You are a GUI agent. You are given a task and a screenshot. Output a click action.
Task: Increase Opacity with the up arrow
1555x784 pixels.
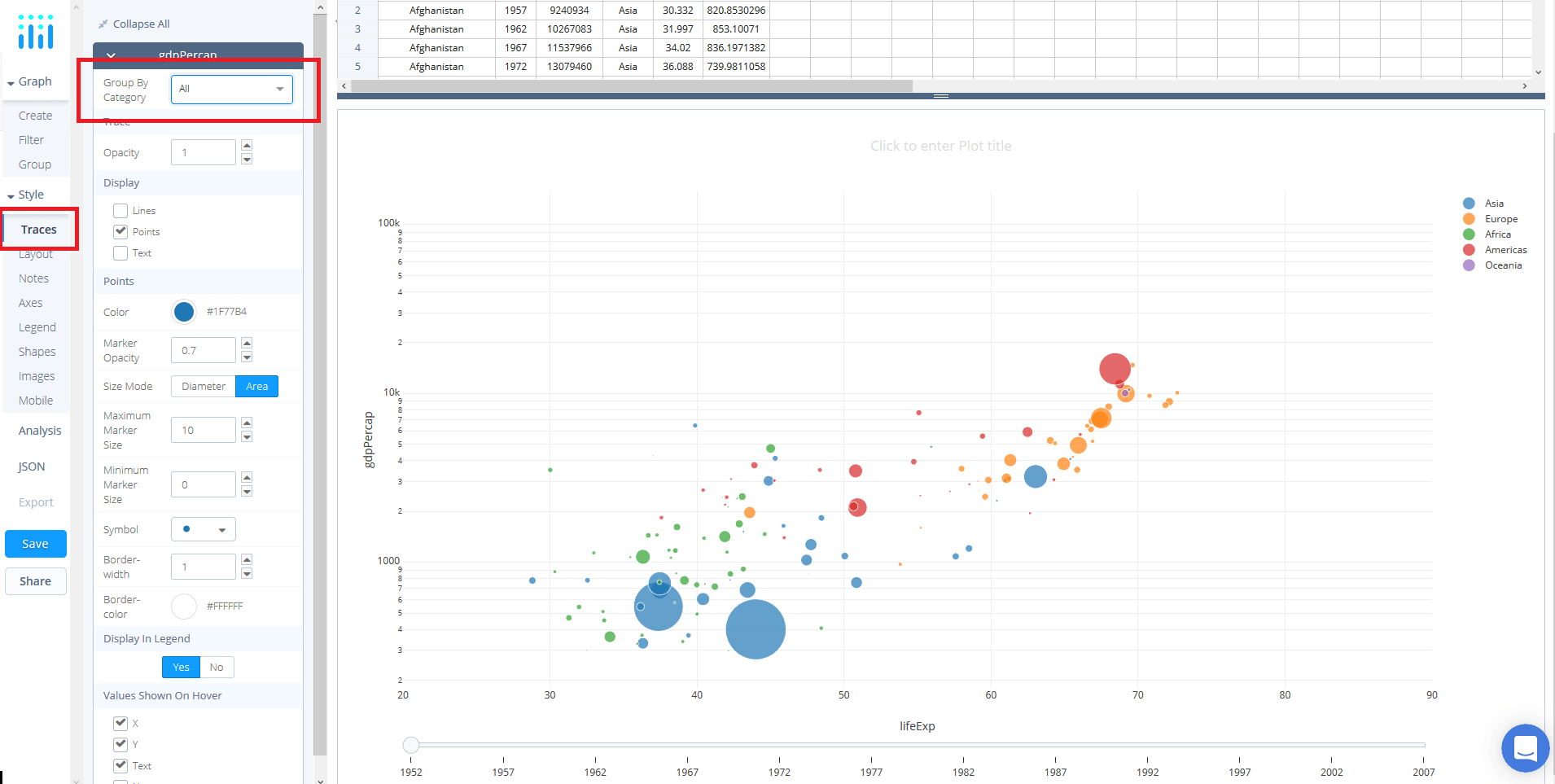tap(247, 146)
